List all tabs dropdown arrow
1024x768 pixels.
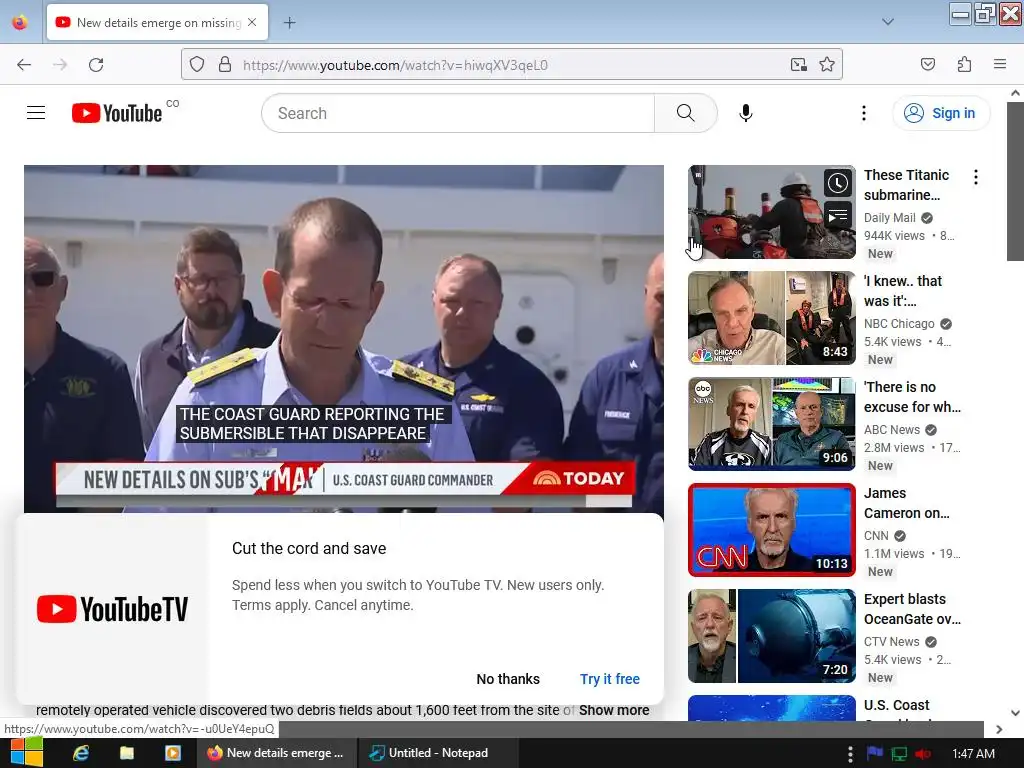tap(888, 22)
